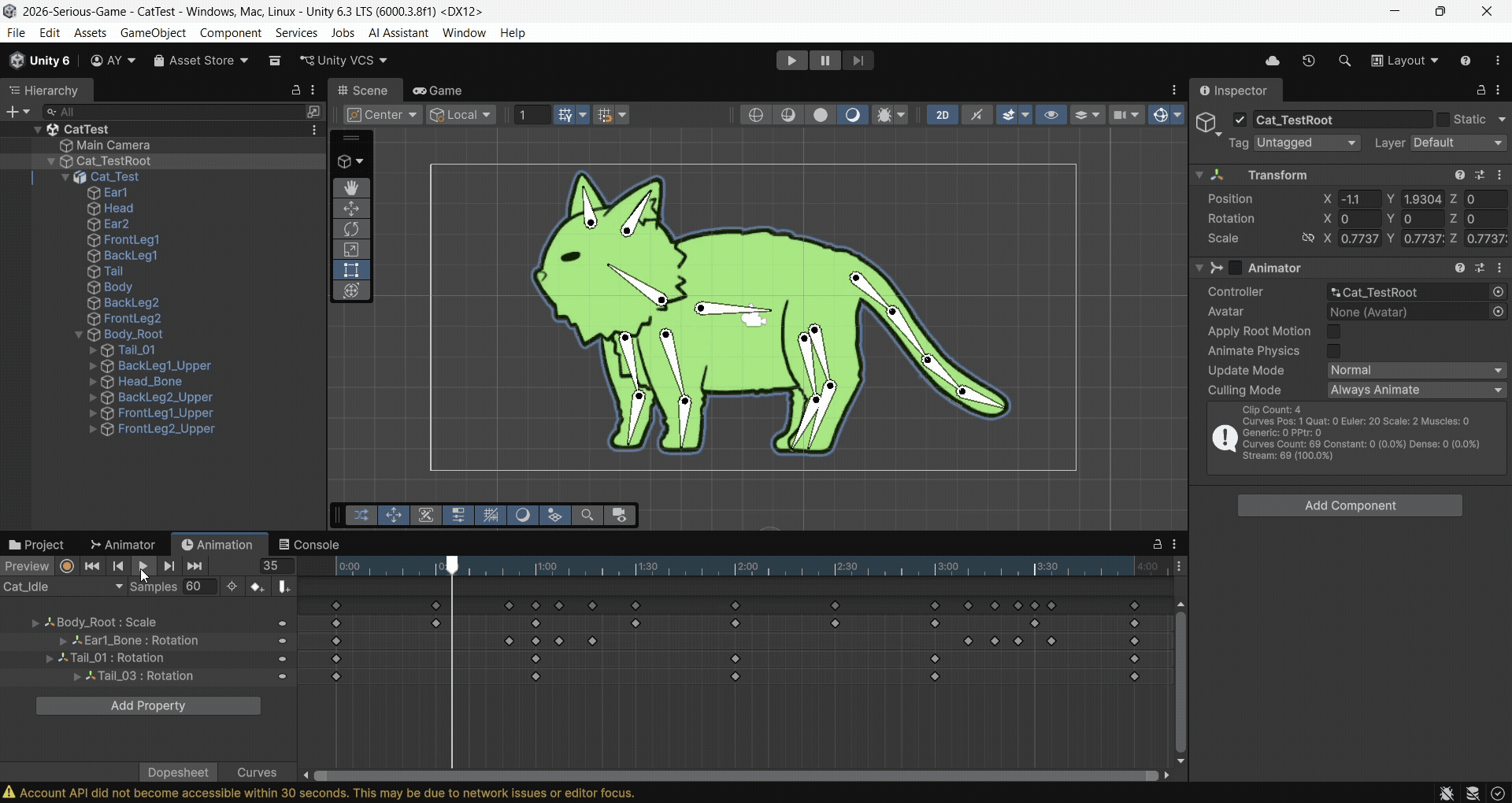Click the Pause button in main toolbar
This screenshot has width=1512, height=803.
click(825, 61)
